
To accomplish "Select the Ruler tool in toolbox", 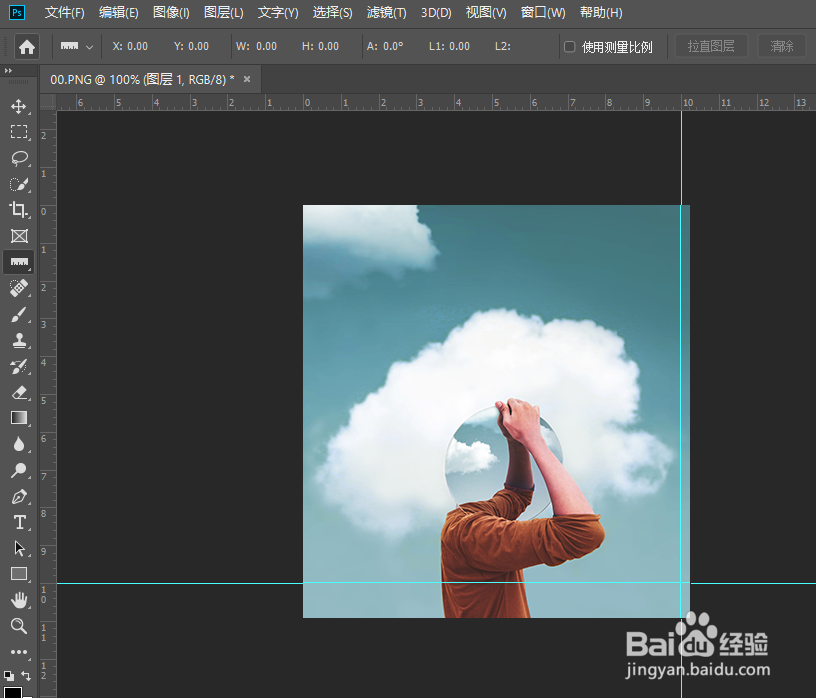I will coord(19,262).
